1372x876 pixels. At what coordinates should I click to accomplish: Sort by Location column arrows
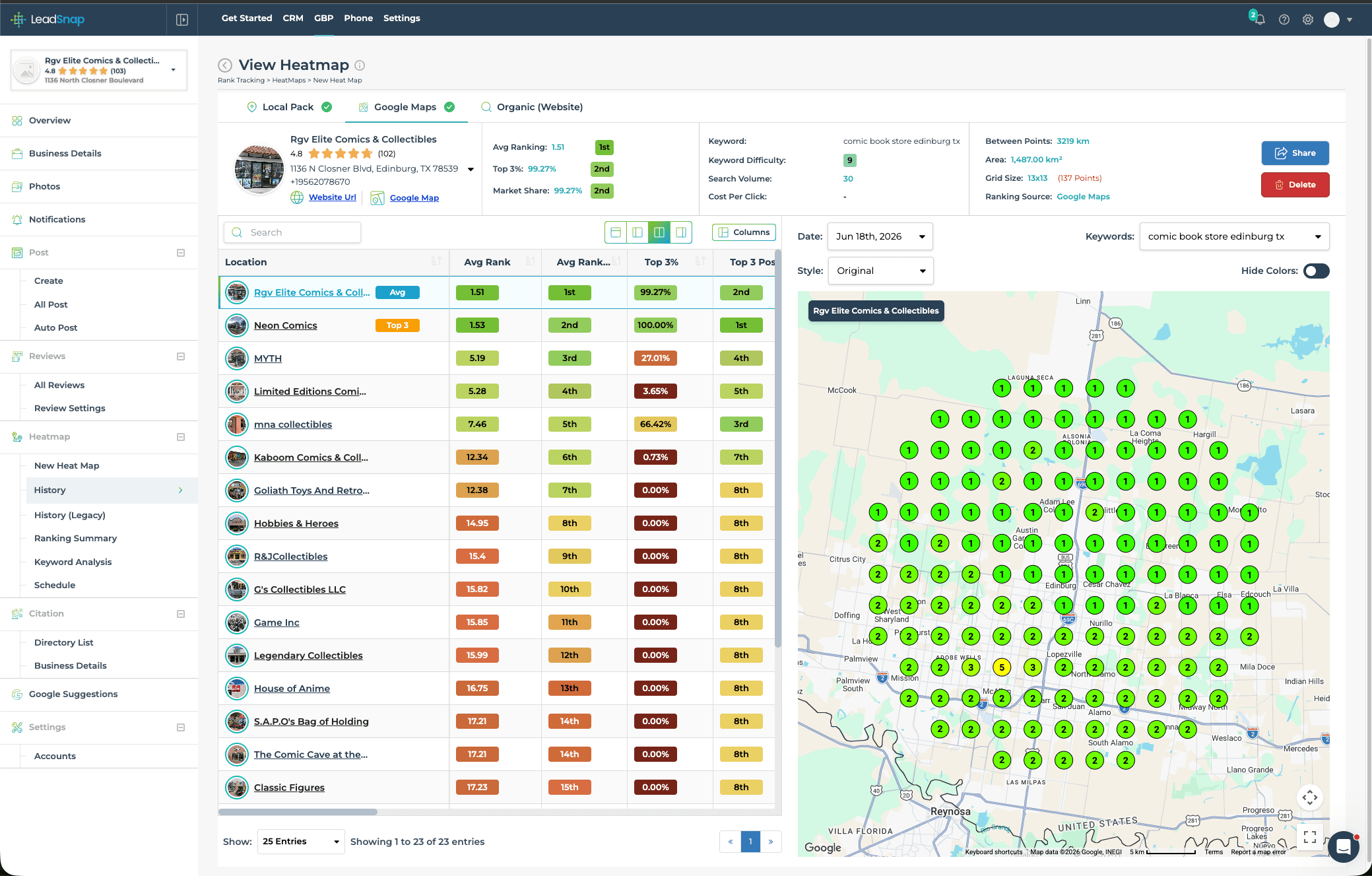click(x=436, y=261)
